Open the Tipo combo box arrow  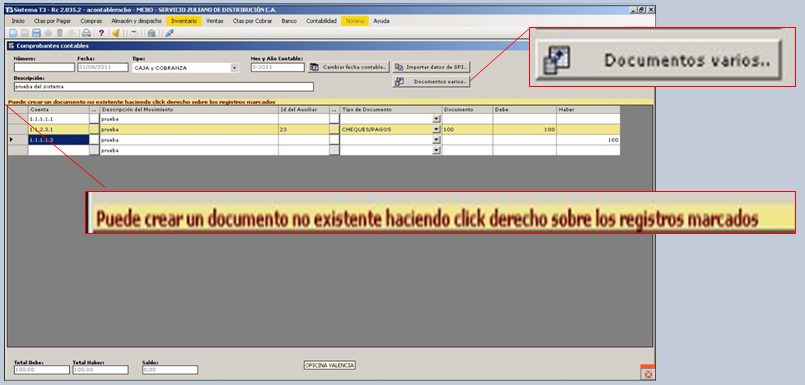235,67
